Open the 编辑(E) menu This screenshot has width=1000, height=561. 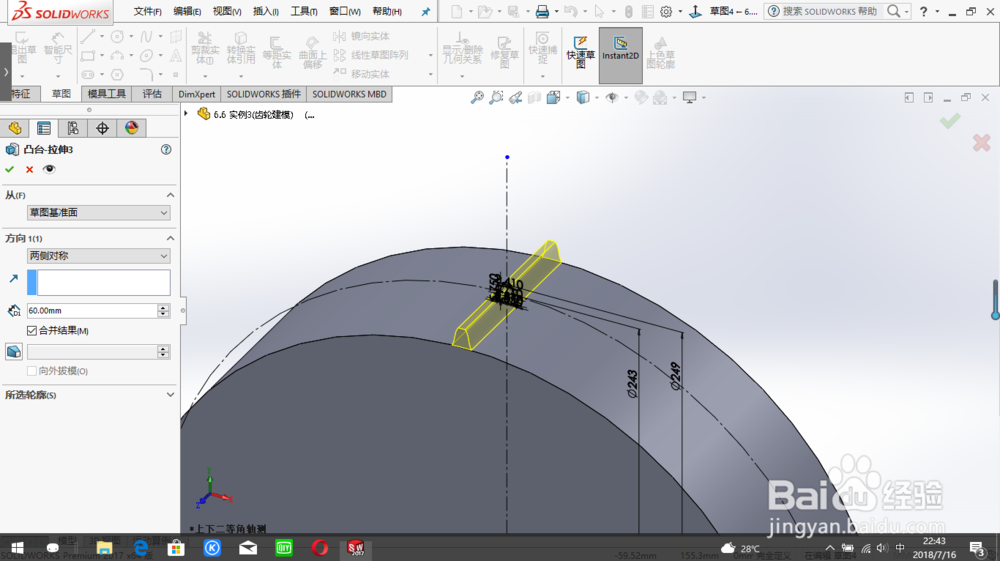point(187,11)
